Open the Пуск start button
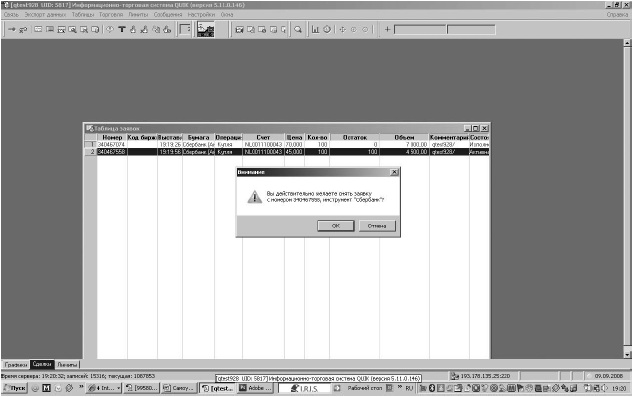This screenshot has width=633, height=397. click(x=15, y=388)
